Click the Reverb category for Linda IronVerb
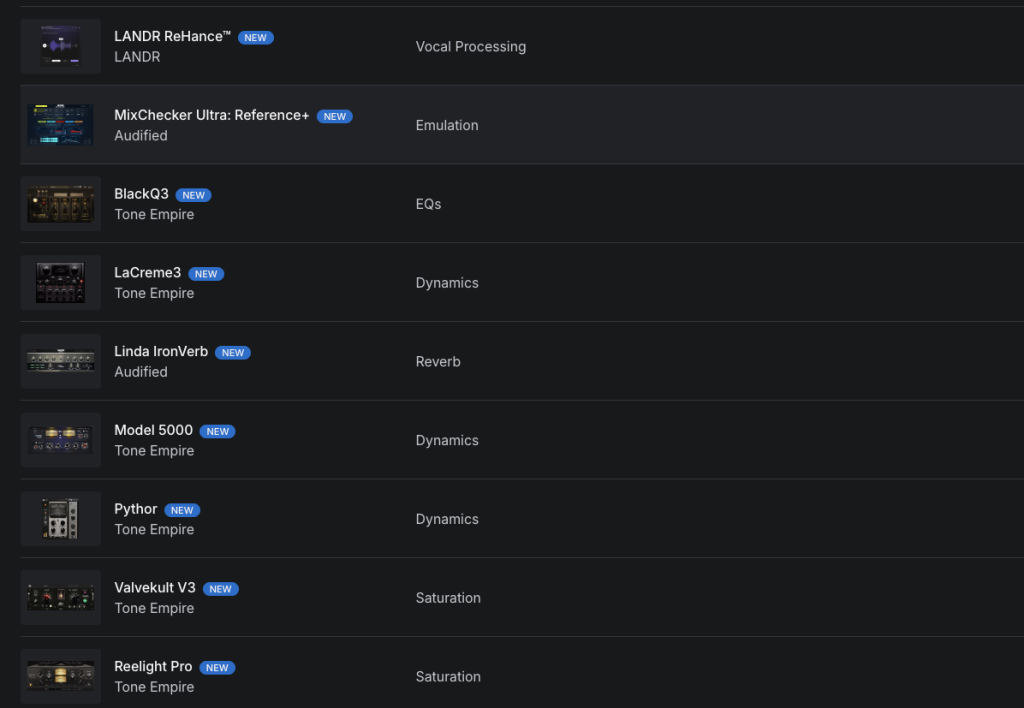This screenshot has width=1024, height=708. click(x=438, y=362)
